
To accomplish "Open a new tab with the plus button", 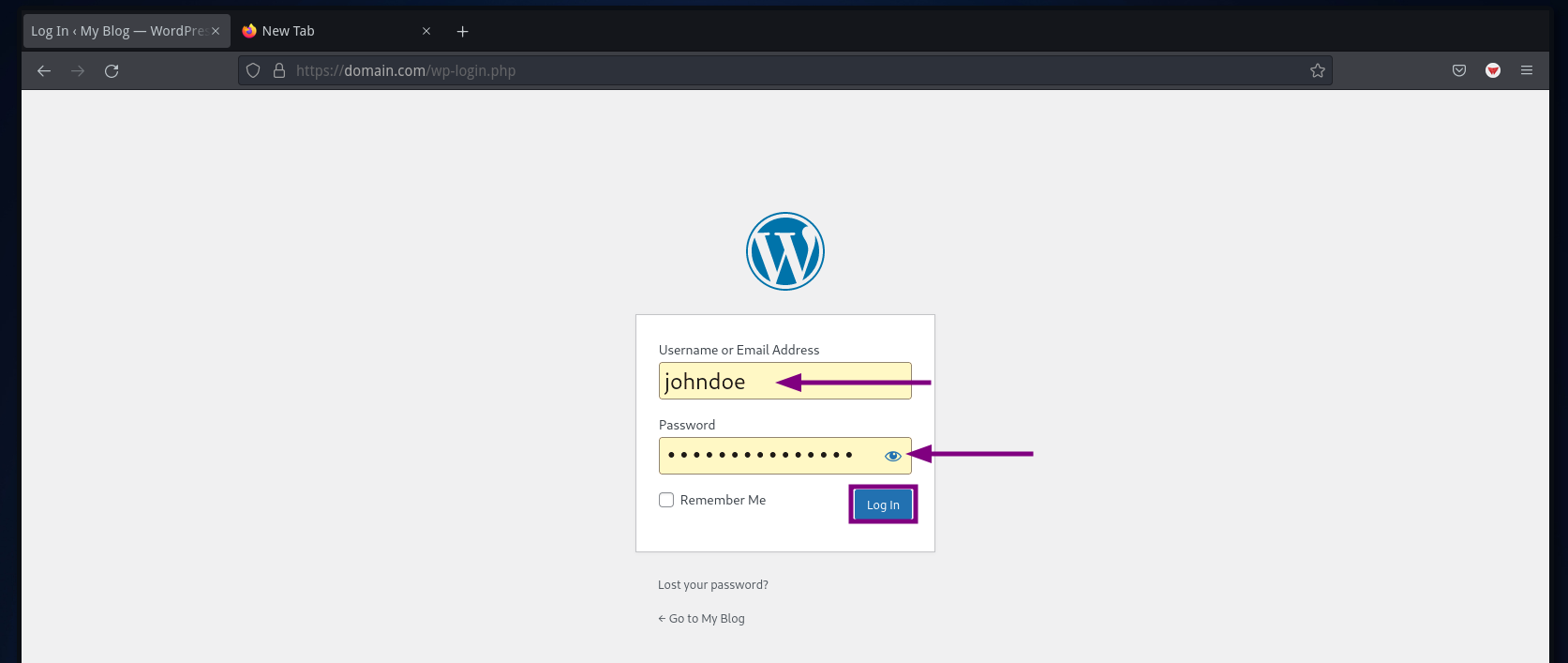I will [462, 31].
